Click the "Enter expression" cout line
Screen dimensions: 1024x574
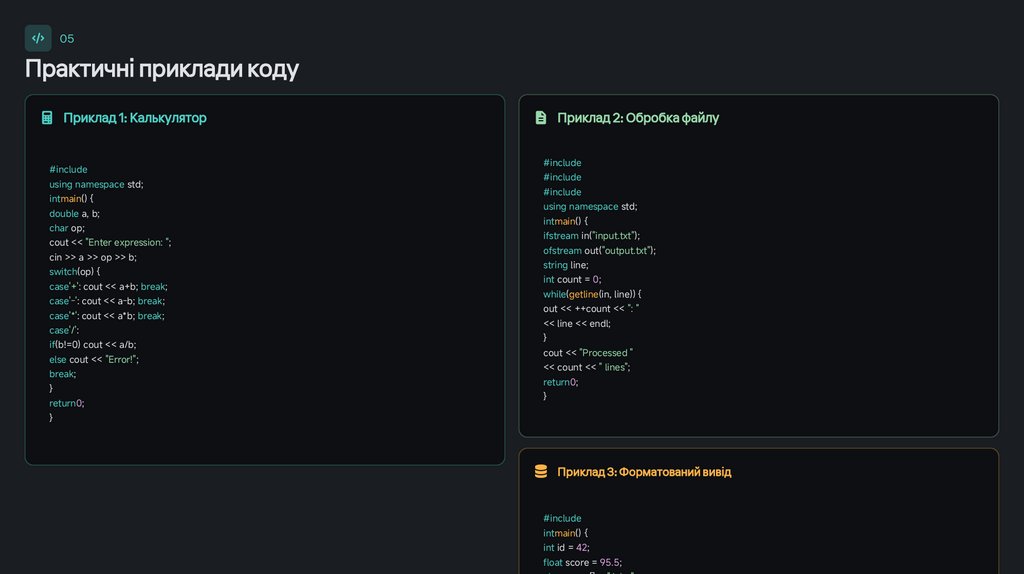click(111, 242)
